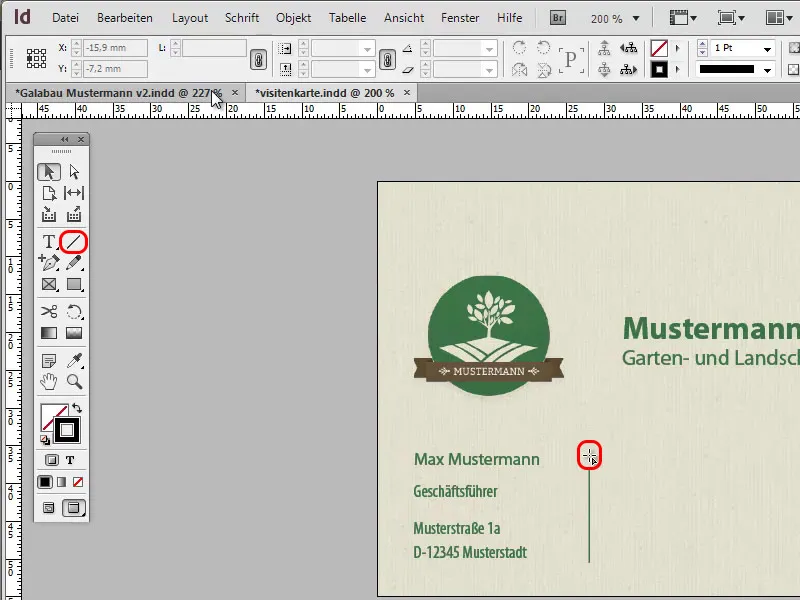Select the Content Placer tool
This screenshot has width=800, height=600.
[x=74, y=214]
